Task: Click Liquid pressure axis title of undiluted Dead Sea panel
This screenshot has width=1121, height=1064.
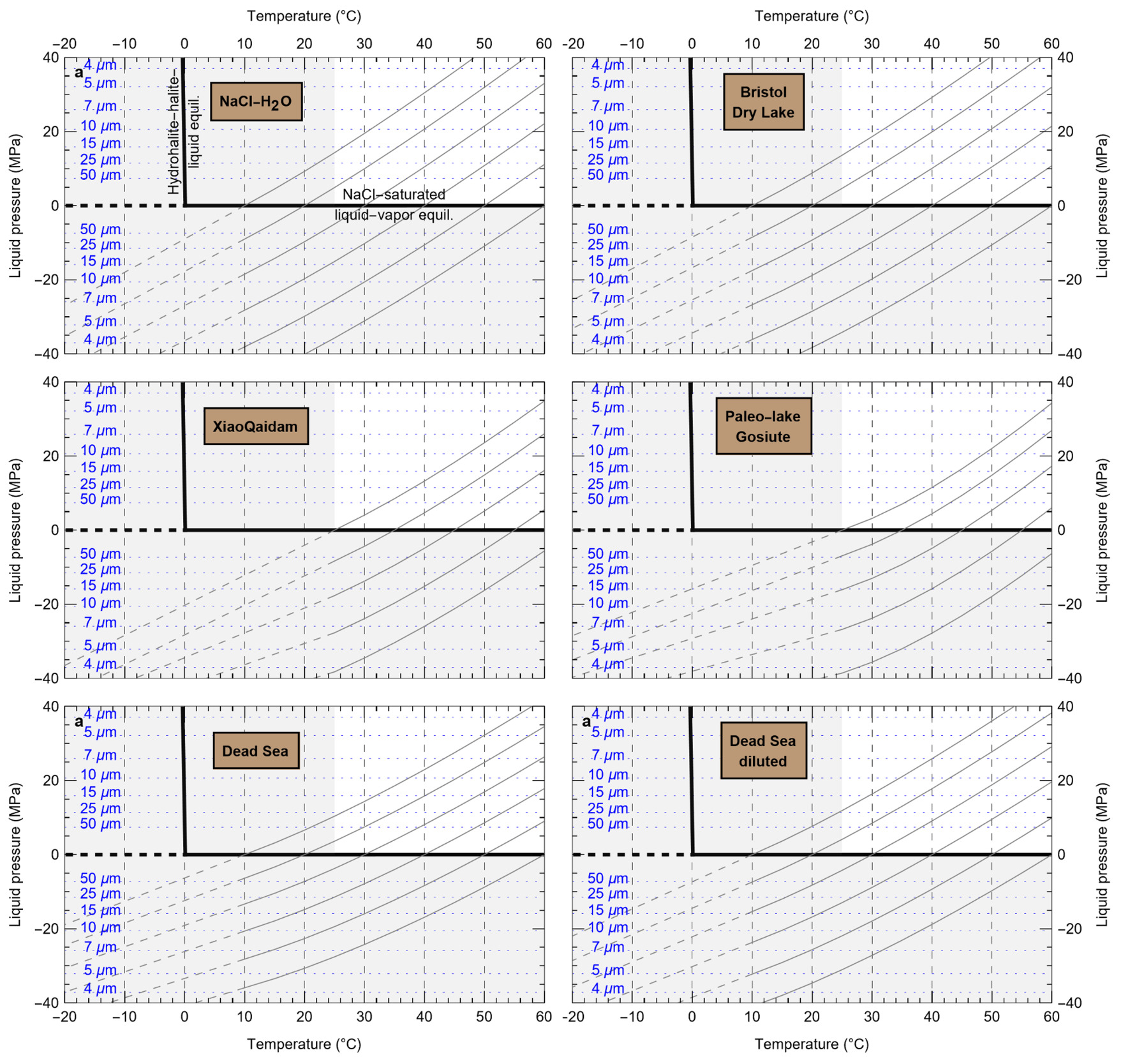Action: [15, 854]
